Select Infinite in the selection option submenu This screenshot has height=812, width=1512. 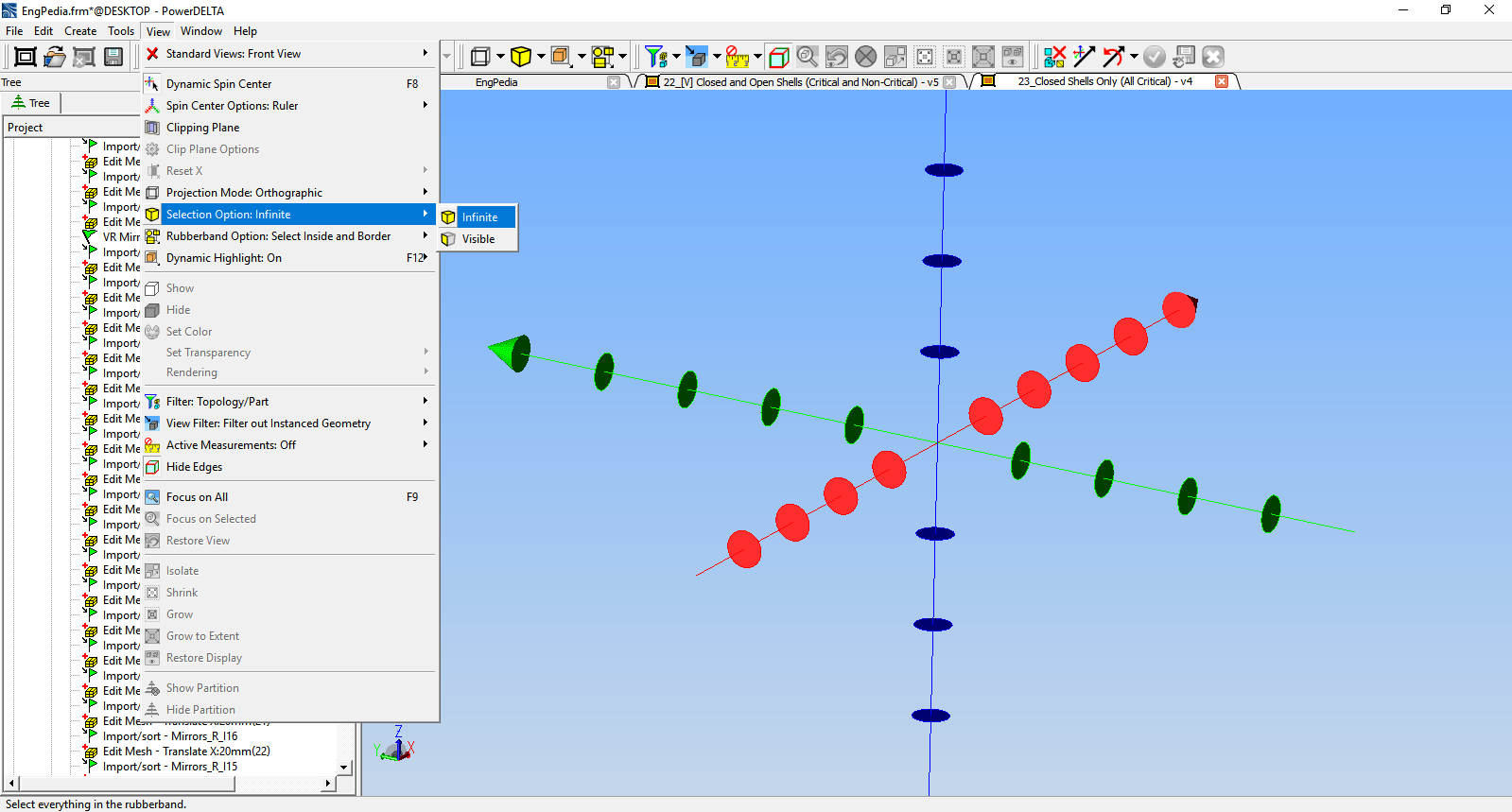click(x=479, y=217)
